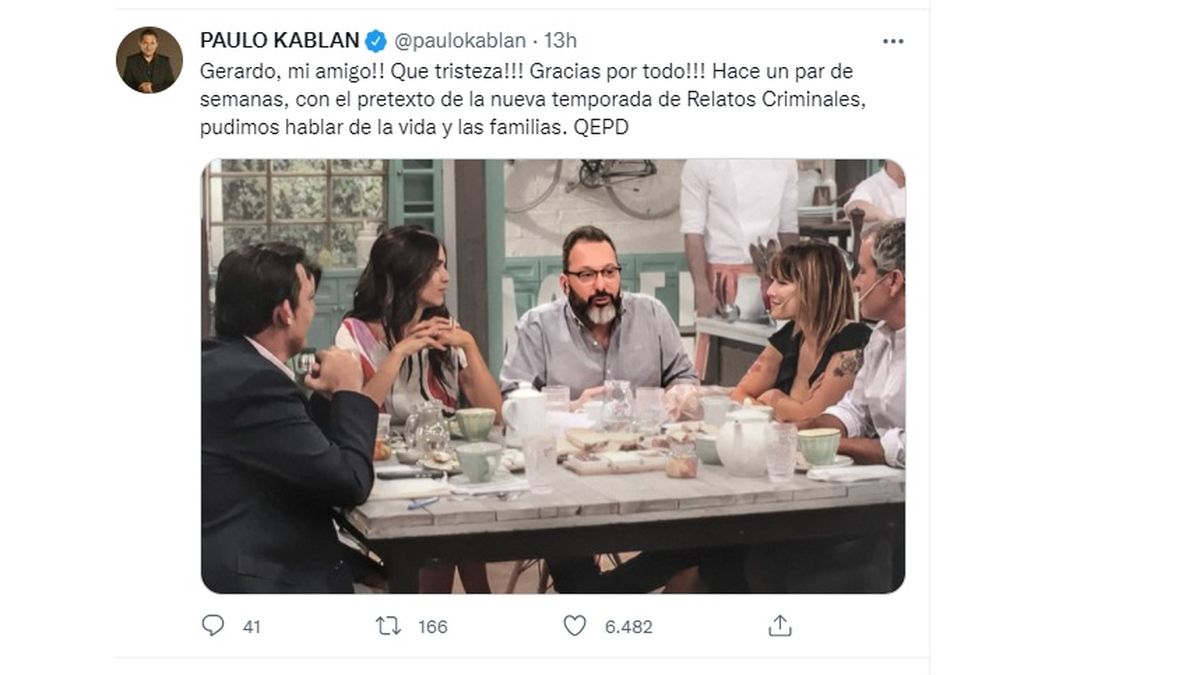Screen dimensions: 1200x675
Task: Click the share upload icon
Action: click(780, 626)
